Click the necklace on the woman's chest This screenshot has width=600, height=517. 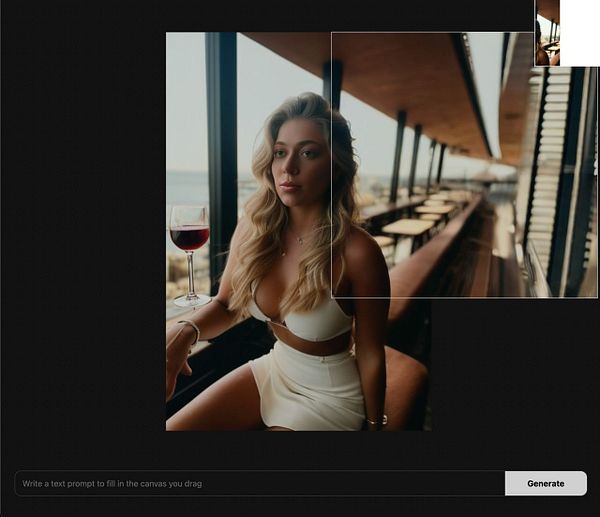coord(300,240)
